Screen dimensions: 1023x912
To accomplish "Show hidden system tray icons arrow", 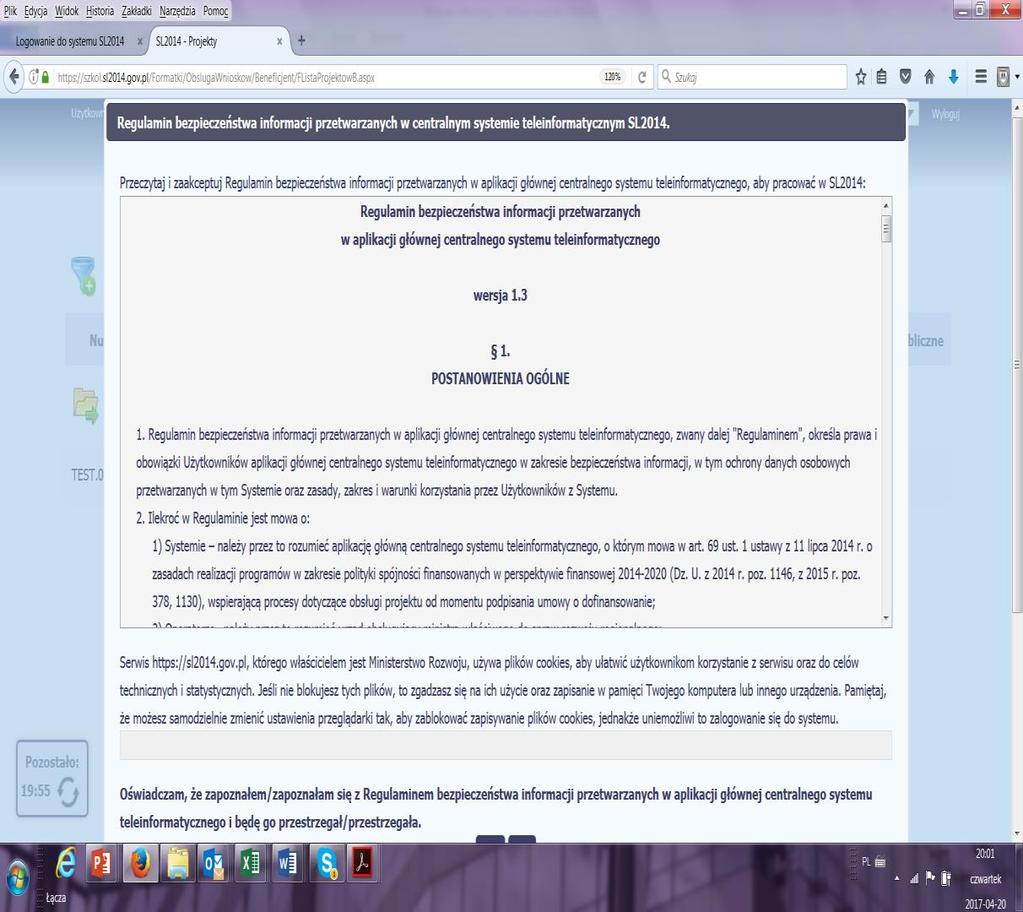I will (897, 879).
